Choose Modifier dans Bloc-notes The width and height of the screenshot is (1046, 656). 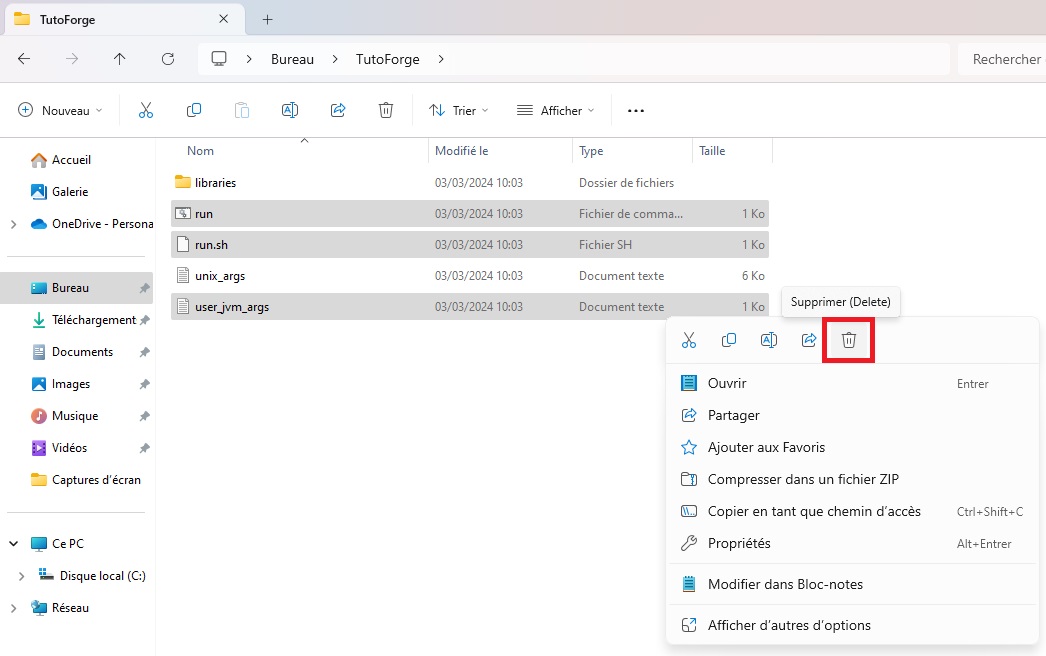(x=853, y=584)
